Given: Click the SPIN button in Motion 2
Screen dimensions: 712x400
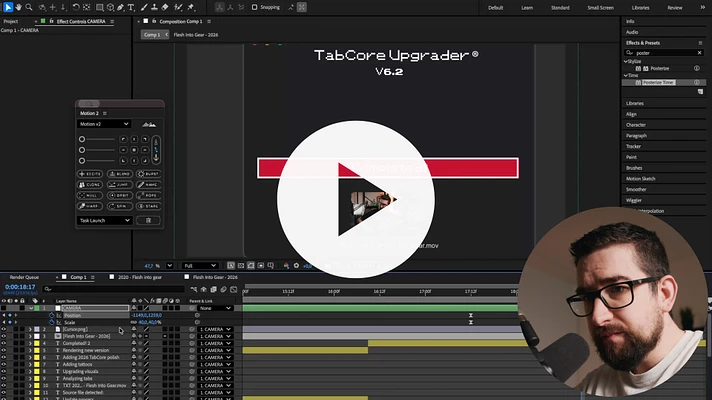Looking at the screenshot, I should tap(119, 206).
